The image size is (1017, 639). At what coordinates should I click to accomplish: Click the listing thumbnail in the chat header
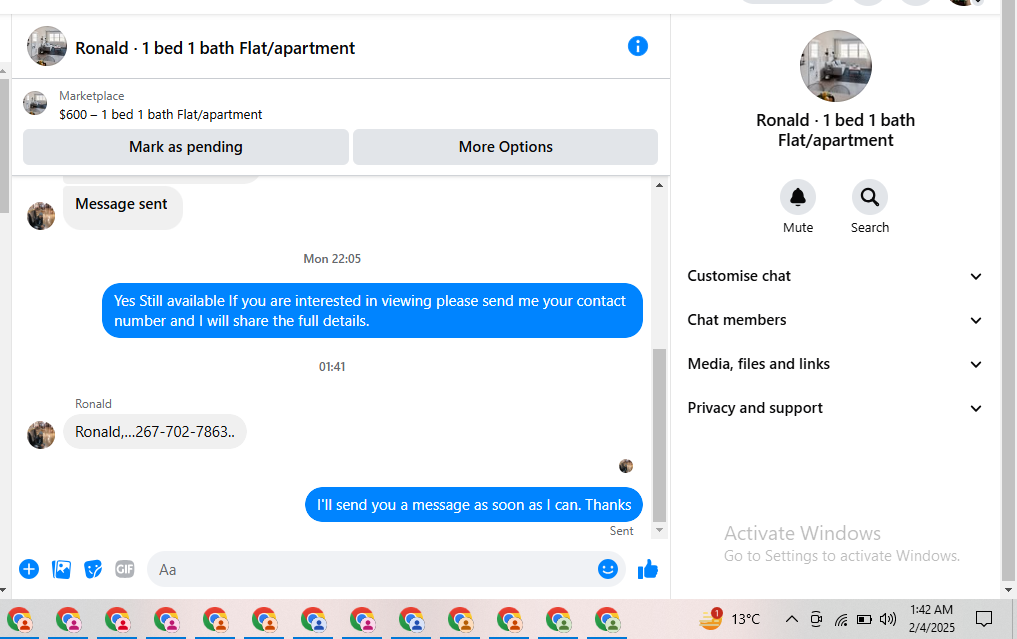click(x=47, y=46)
